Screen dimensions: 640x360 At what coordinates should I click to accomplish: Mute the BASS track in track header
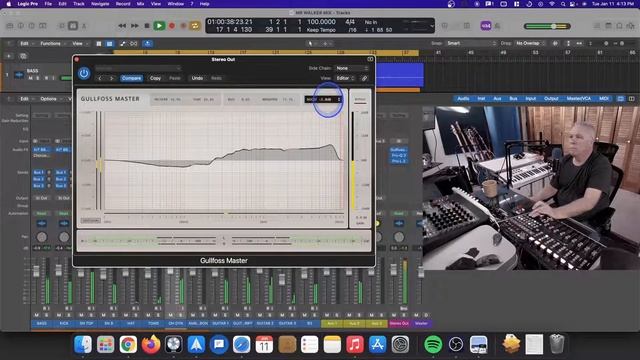(31, 78)
